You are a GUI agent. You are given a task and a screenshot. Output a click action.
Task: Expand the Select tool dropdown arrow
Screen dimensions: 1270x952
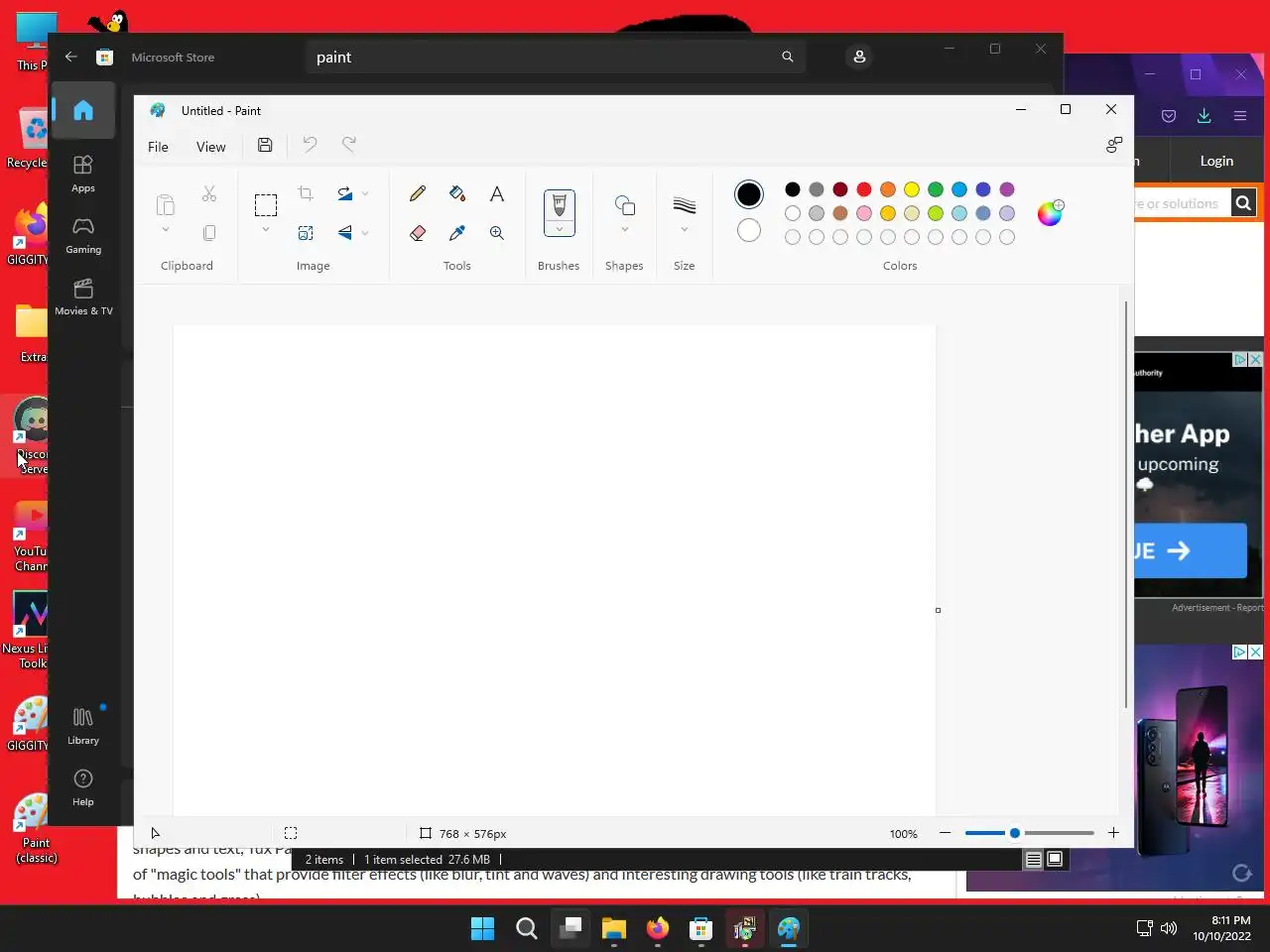266,230
